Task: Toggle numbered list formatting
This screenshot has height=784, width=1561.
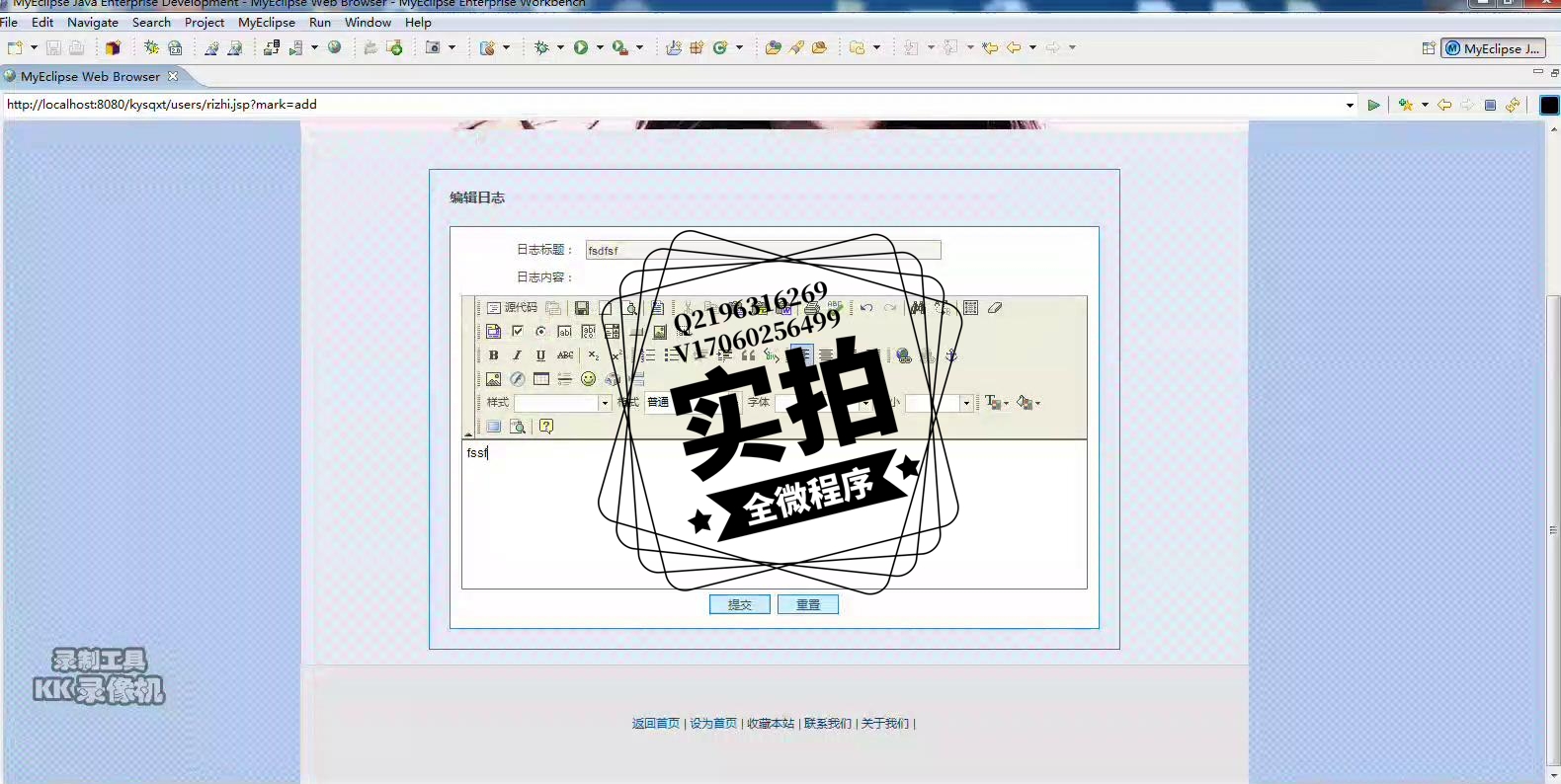Action: click(x=647, y=355)
